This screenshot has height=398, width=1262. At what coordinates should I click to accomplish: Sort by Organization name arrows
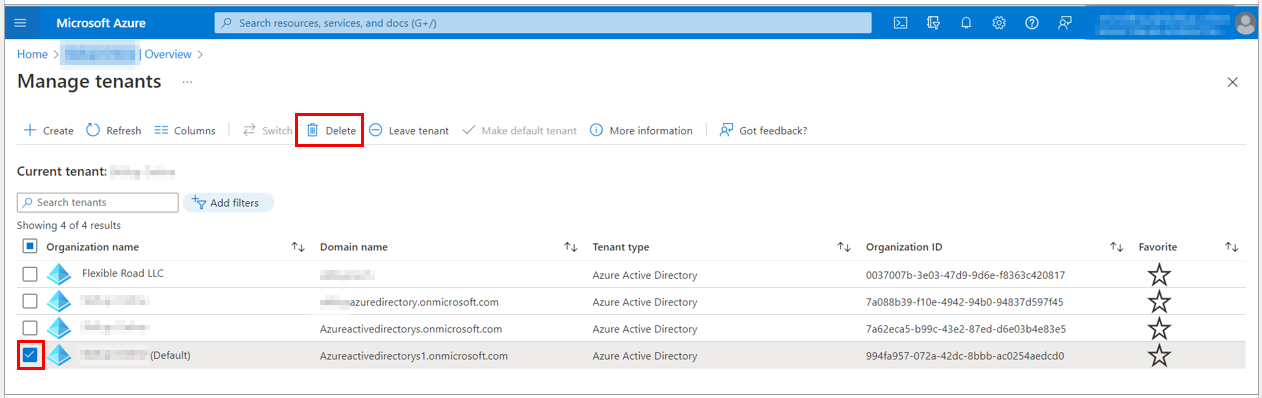(x=298, y=247)
